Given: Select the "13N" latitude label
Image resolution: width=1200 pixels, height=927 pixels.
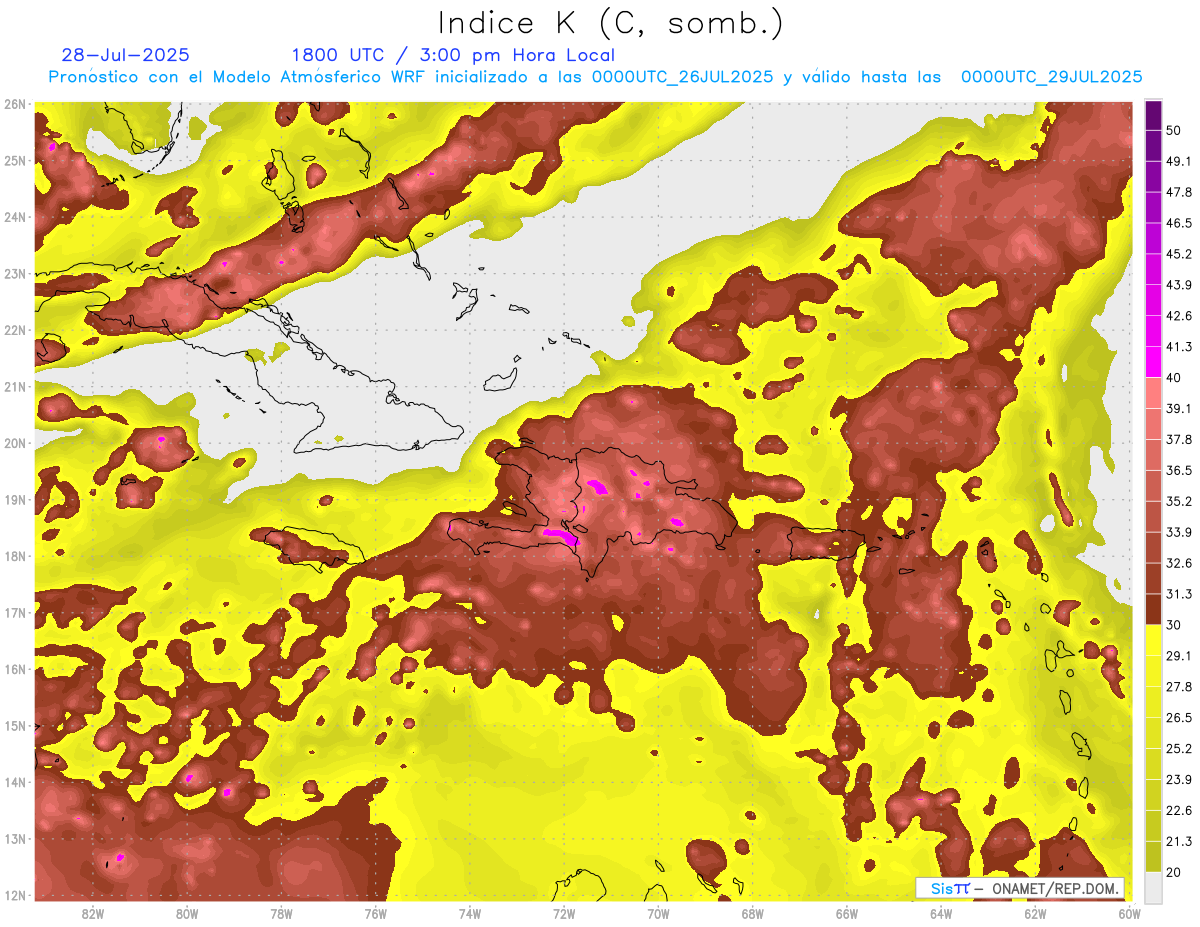Looking at the screenshot, I should pos(15,839).
